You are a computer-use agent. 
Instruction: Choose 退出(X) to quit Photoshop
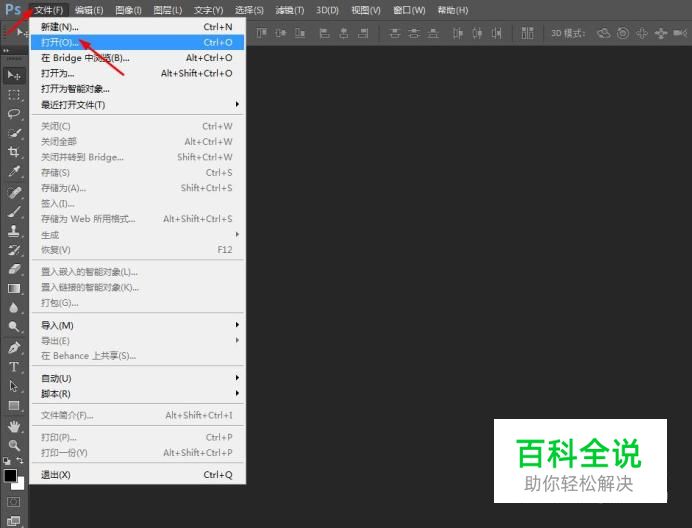[x=137, y=475]
